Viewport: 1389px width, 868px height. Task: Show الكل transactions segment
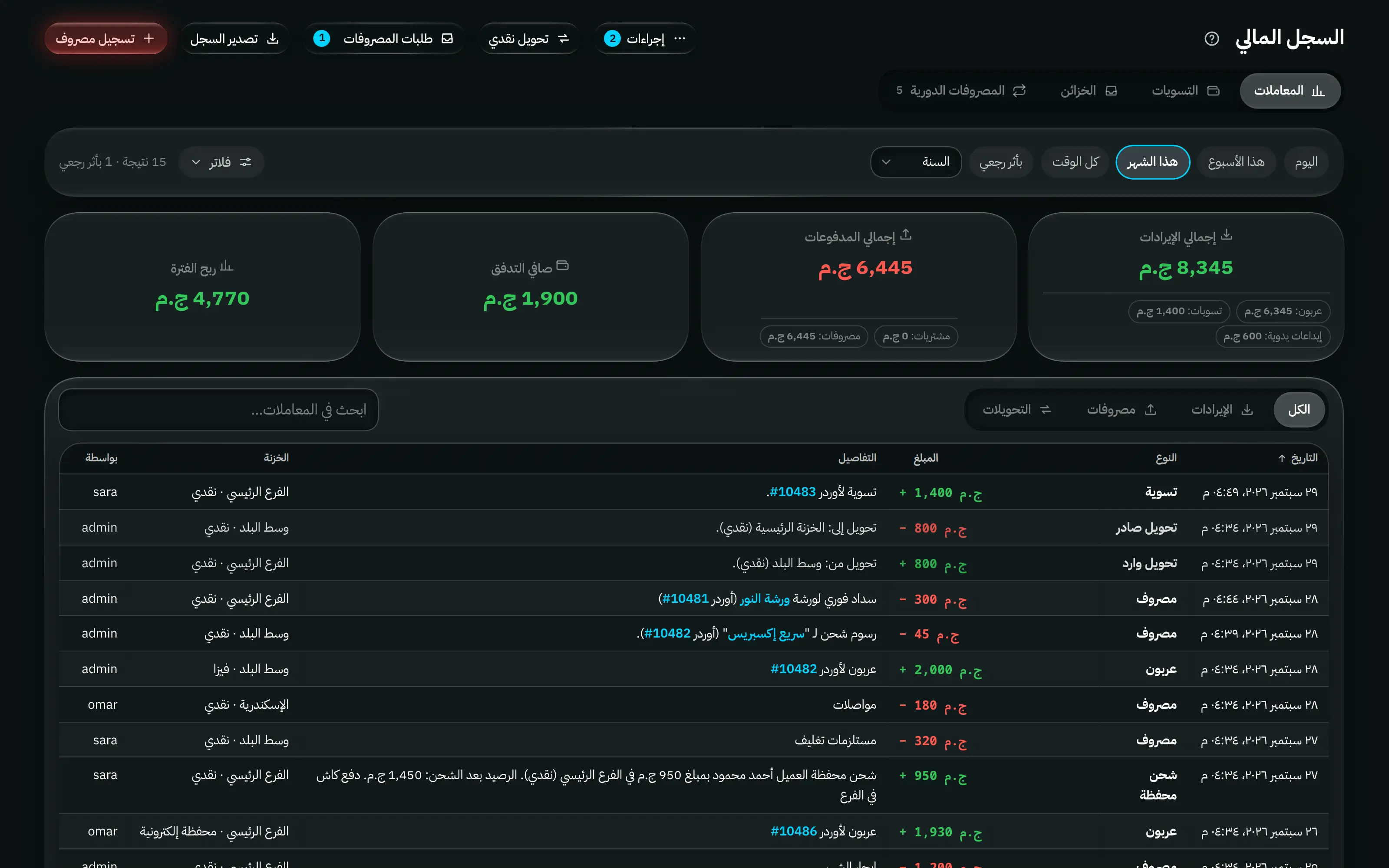(1299, 410)
